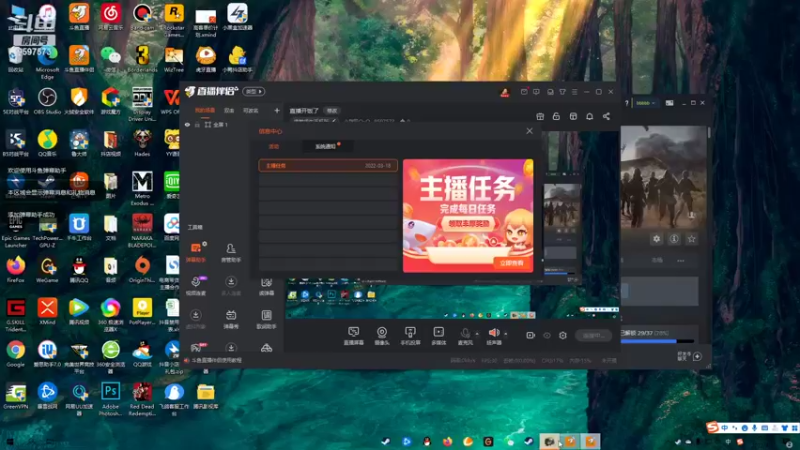Screen dimensions: 800x450
Task: Open the gift box icon above preview
Action: (x=540, y=116)
